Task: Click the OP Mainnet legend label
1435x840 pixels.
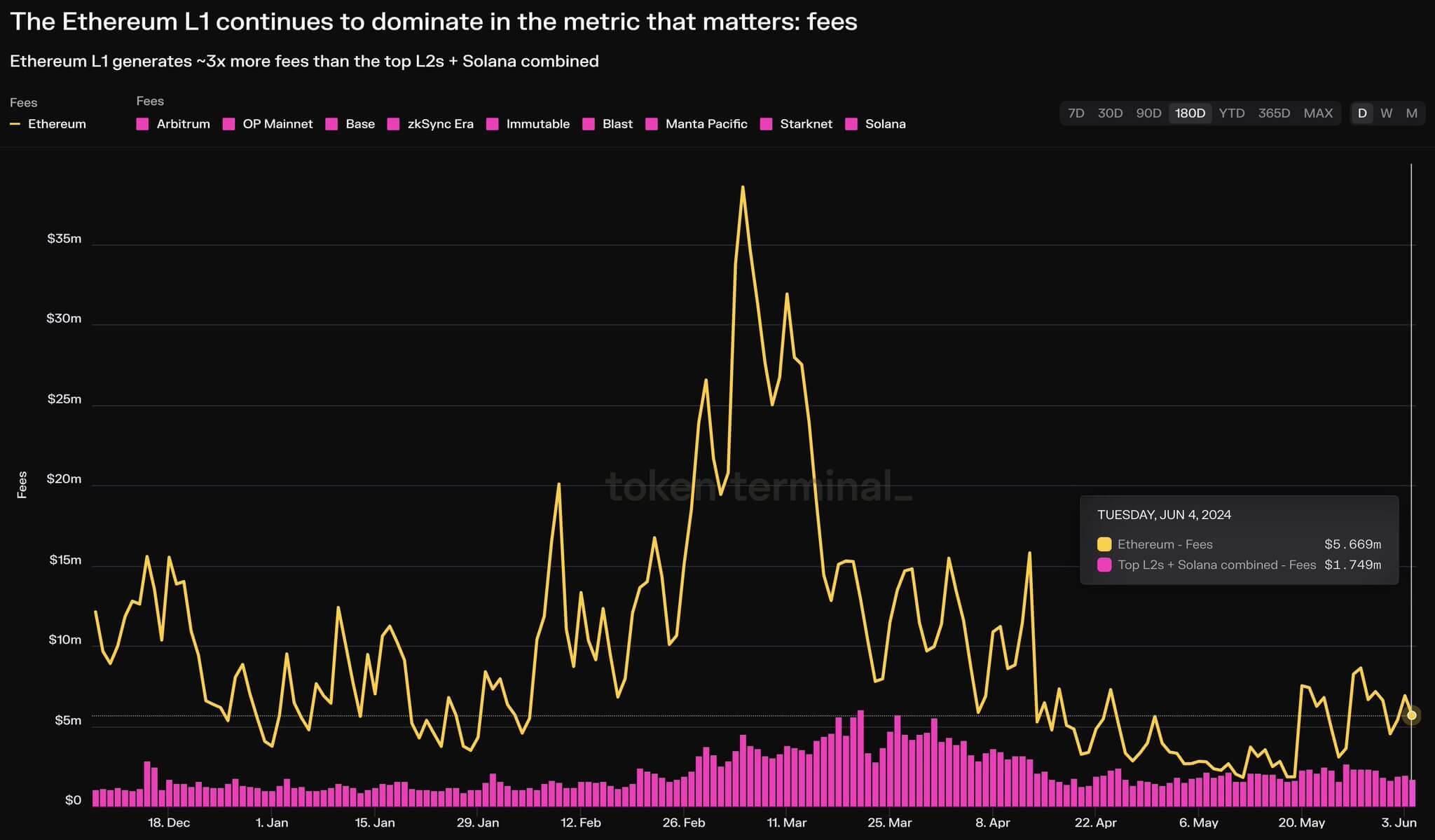Action: tap(277, 124)
